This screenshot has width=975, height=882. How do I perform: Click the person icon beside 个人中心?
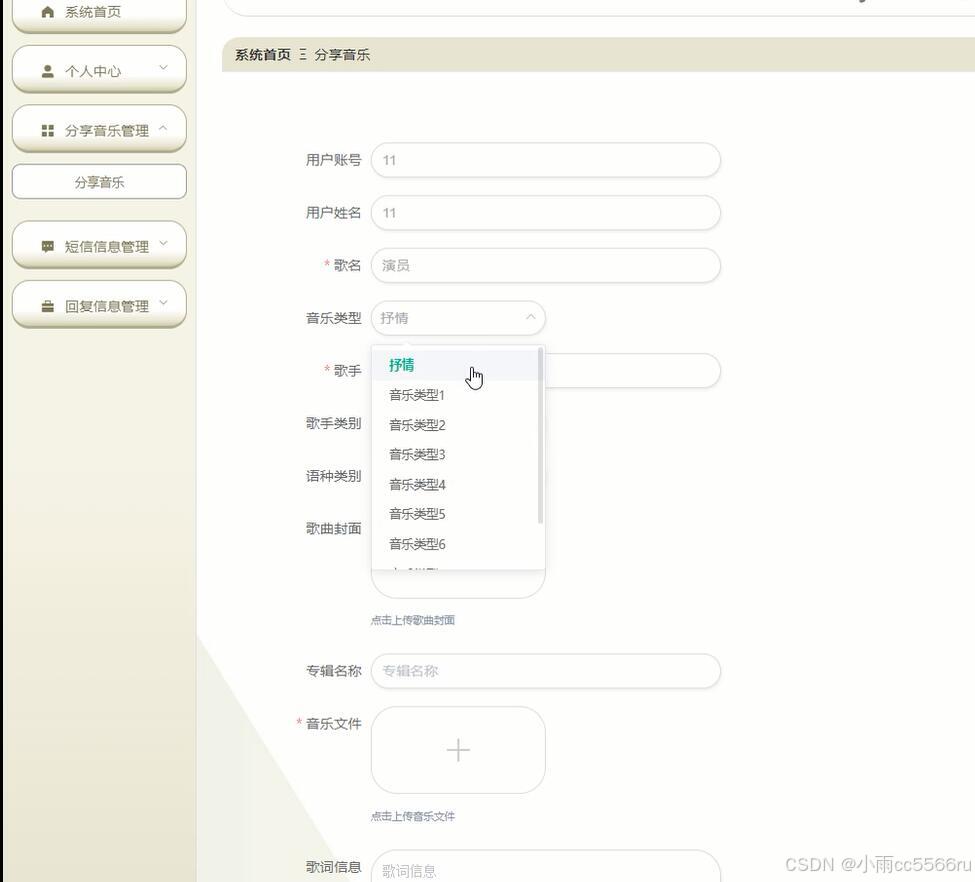coord(48,71)
